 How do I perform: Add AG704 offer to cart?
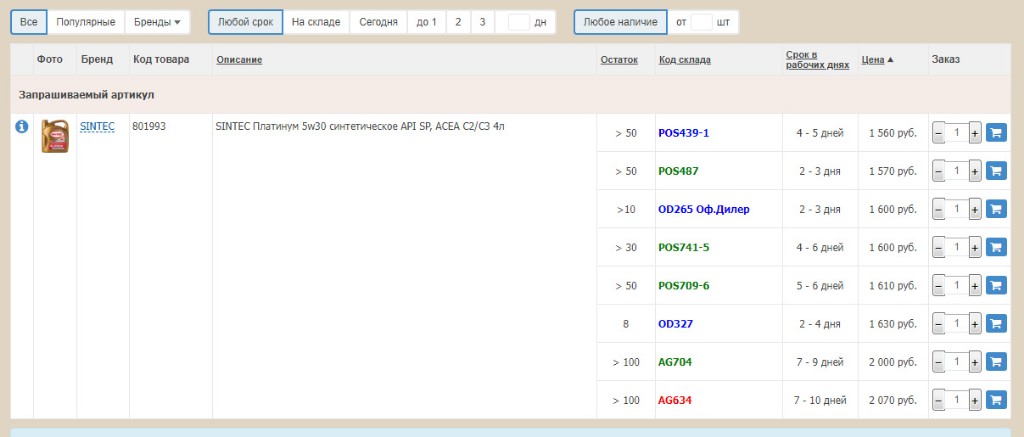point(996,361)
